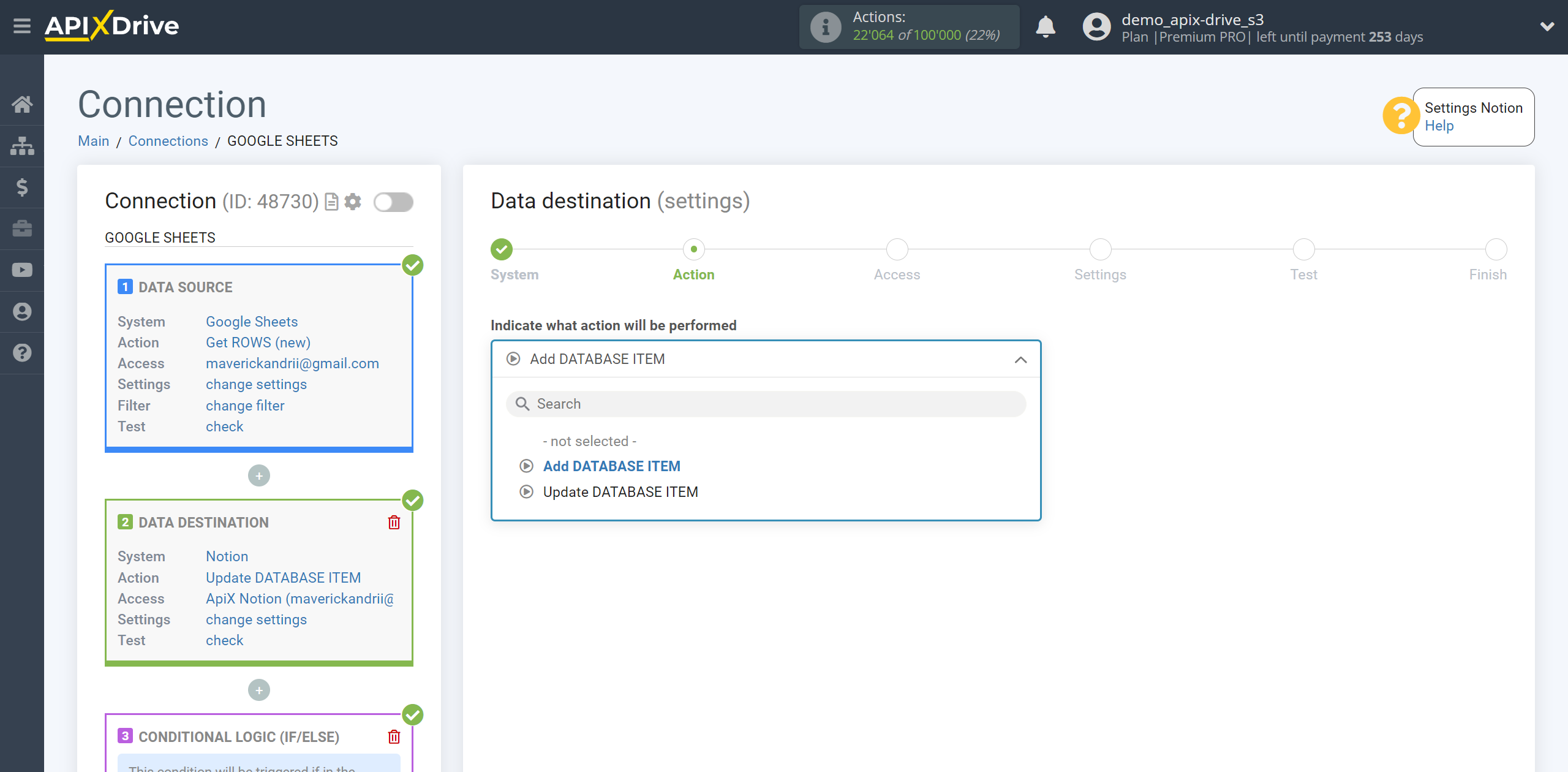
Task: Delete the Conditional Logic block
Action: tap(394, 736)
